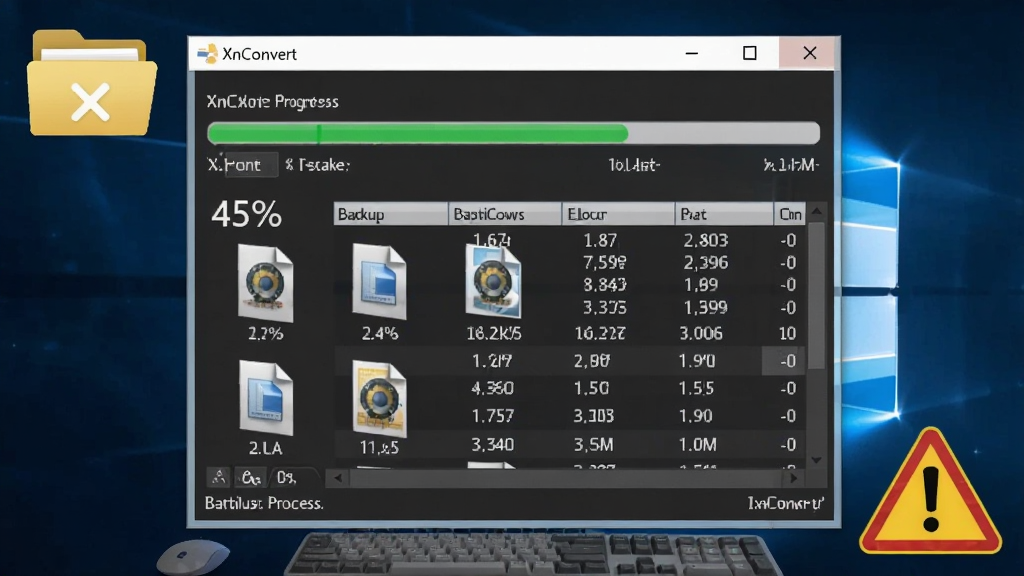Screen dimensions: 1024x576
Task: Sort by the Prat column header
Action: tap(724, 214)
